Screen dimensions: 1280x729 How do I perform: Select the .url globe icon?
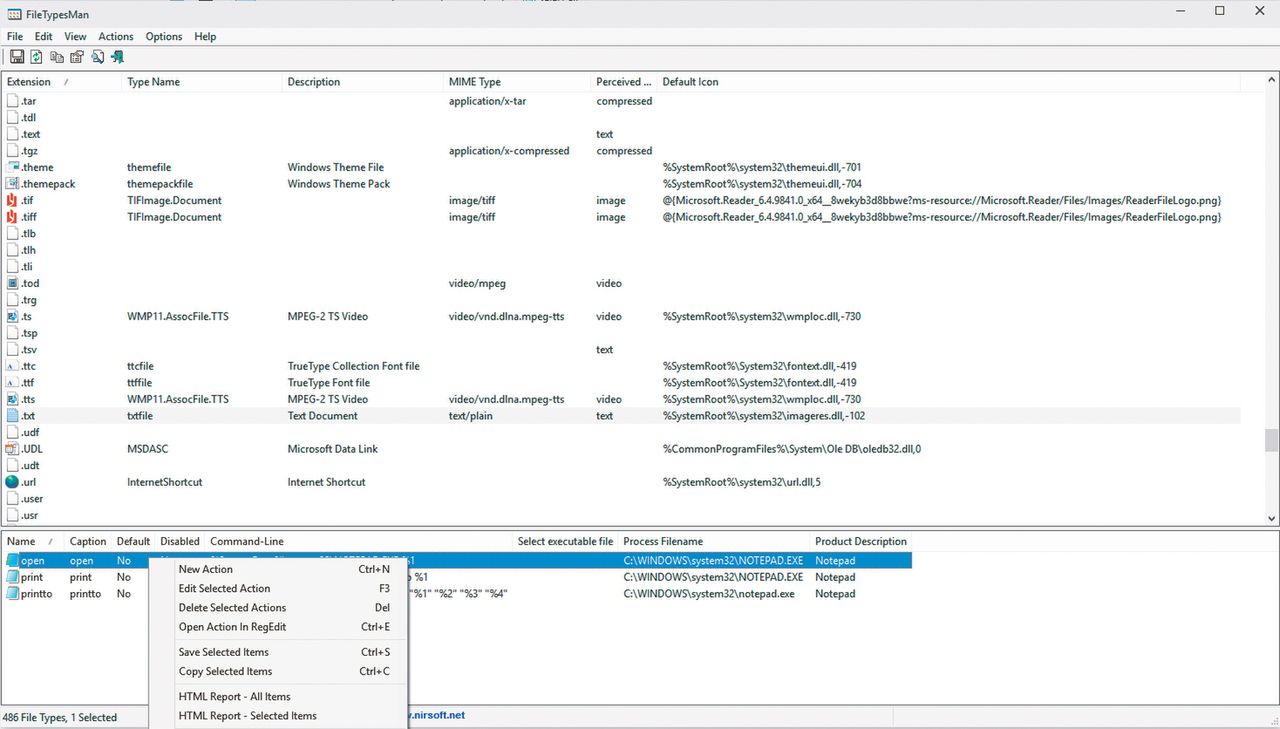click(x=13, y=482)
